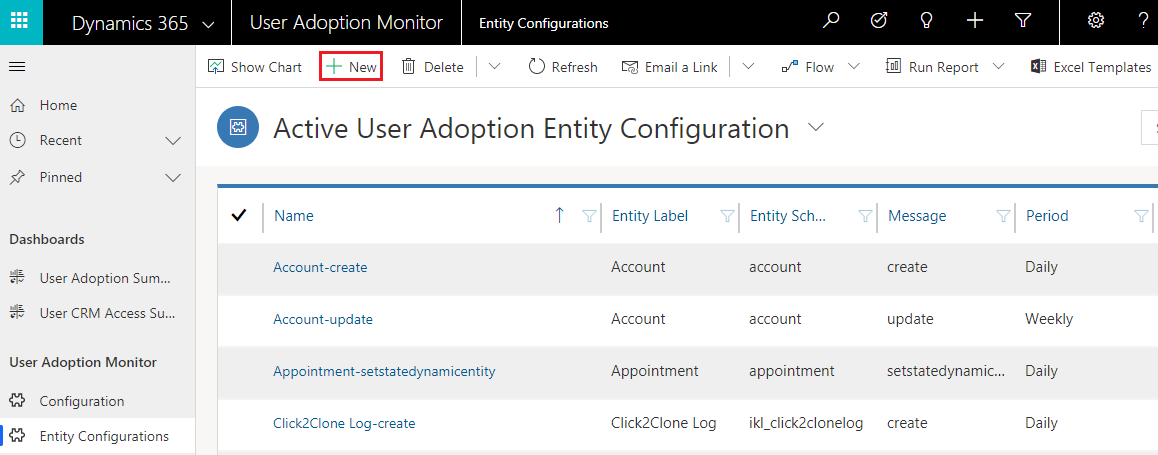Filter the Entity Label column funnel
Image resolution: width=1158 pixels, height=455 pixels.
tap(727, 216)
